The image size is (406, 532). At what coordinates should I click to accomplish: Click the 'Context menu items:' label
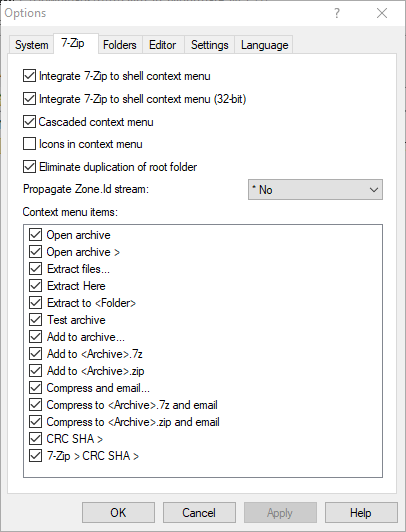click(70, 212)
